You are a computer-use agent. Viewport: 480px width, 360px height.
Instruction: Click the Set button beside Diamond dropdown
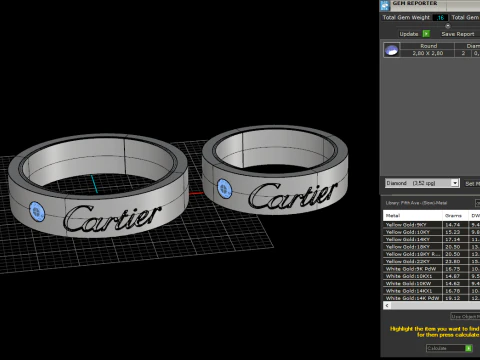pos(472,184)
